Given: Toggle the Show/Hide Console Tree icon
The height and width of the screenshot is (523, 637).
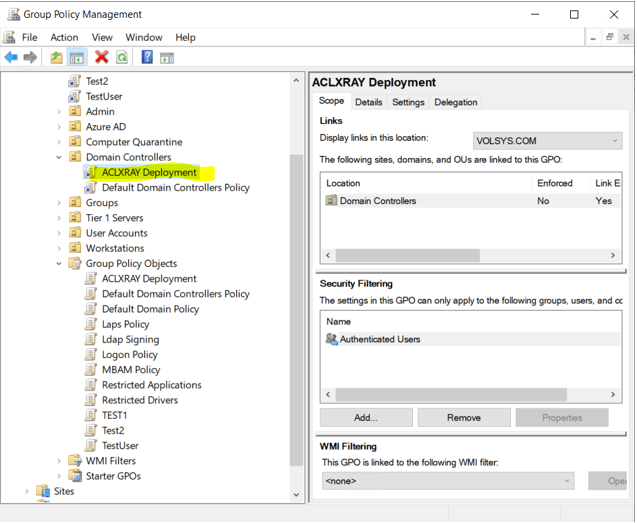Looking at the screenshot, I should tap(76, 58).
